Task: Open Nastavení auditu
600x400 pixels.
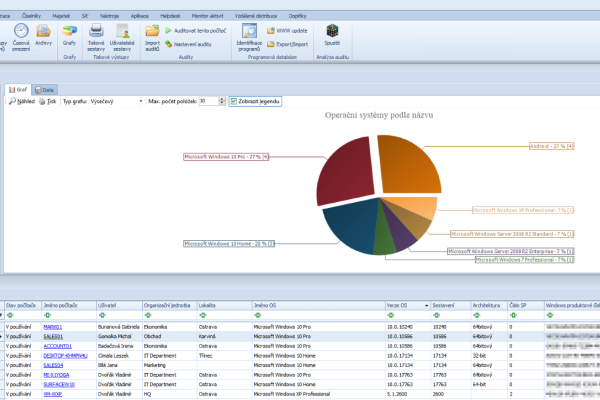Action: point(188,44)
